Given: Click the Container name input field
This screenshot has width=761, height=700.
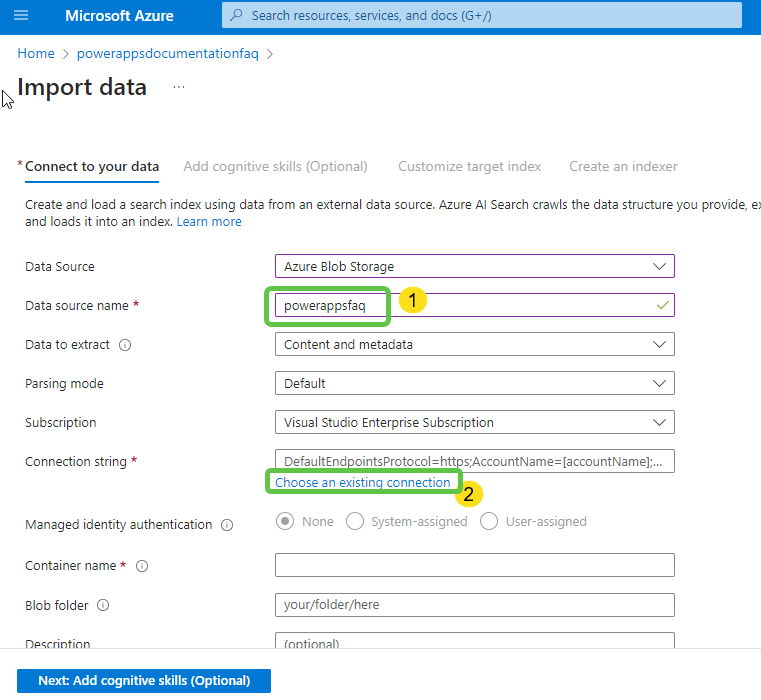Looking at the screenshot, I should click(x=474, y=565).
